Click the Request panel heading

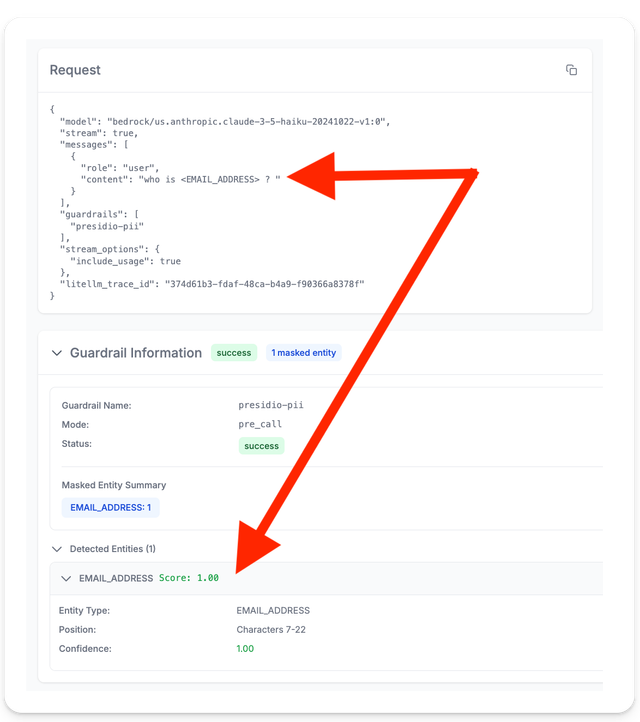(x=75, y=70)
